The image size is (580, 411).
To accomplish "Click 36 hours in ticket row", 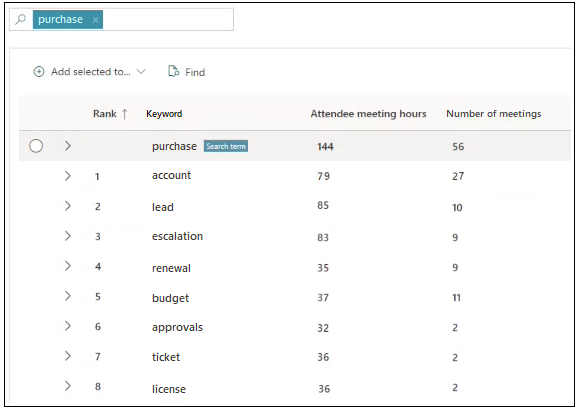I will (x=323, y=357).
